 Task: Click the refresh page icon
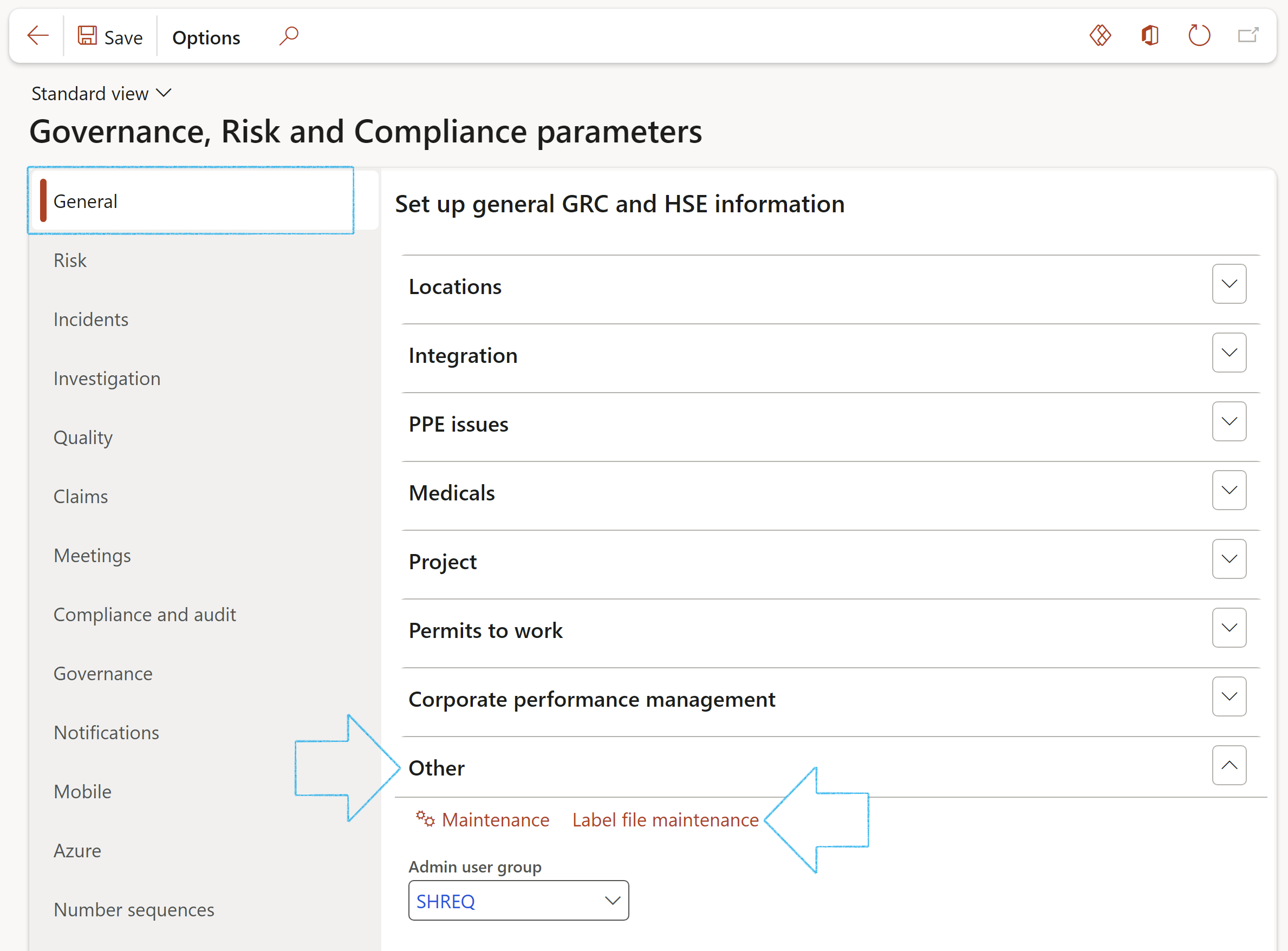tap(1199, 36)
